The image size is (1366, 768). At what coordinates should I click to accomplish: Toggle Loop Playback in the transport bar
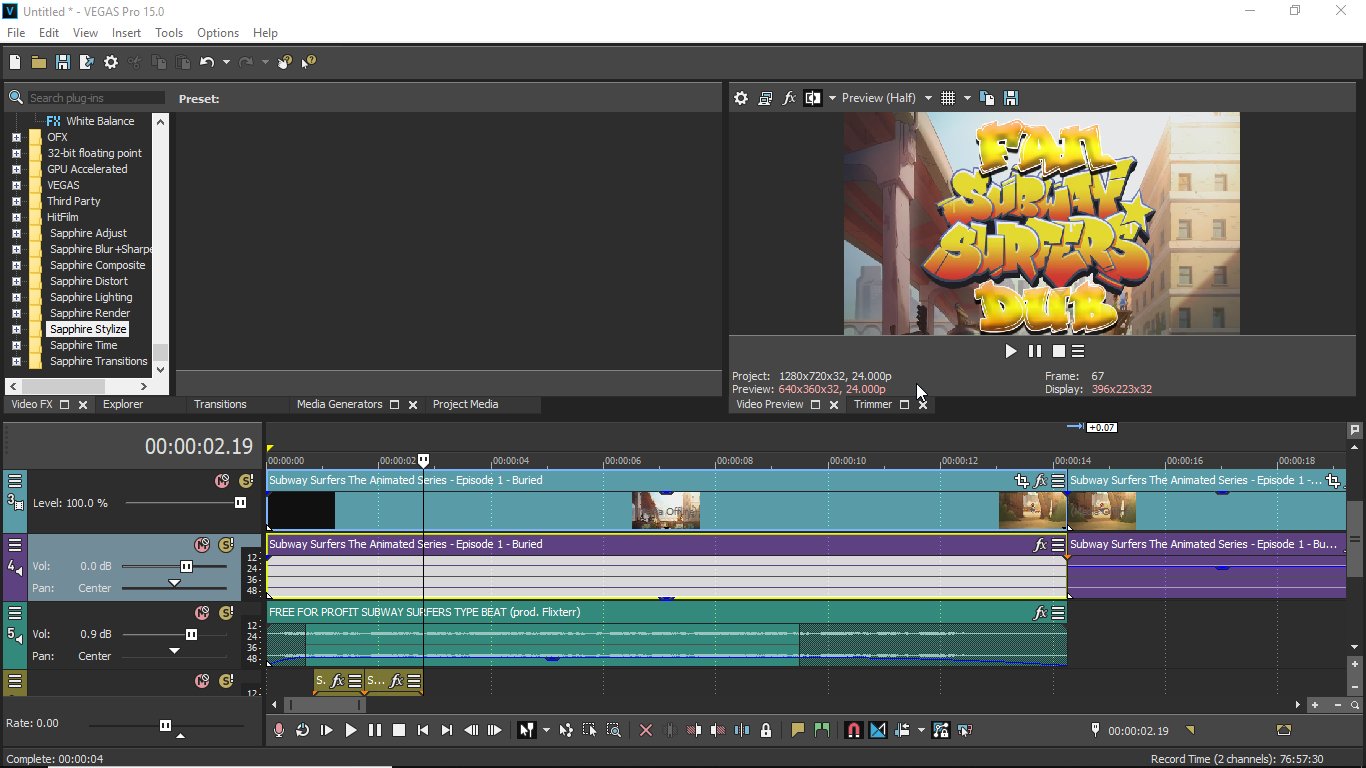pyautogui.click(x=302, y=731)
